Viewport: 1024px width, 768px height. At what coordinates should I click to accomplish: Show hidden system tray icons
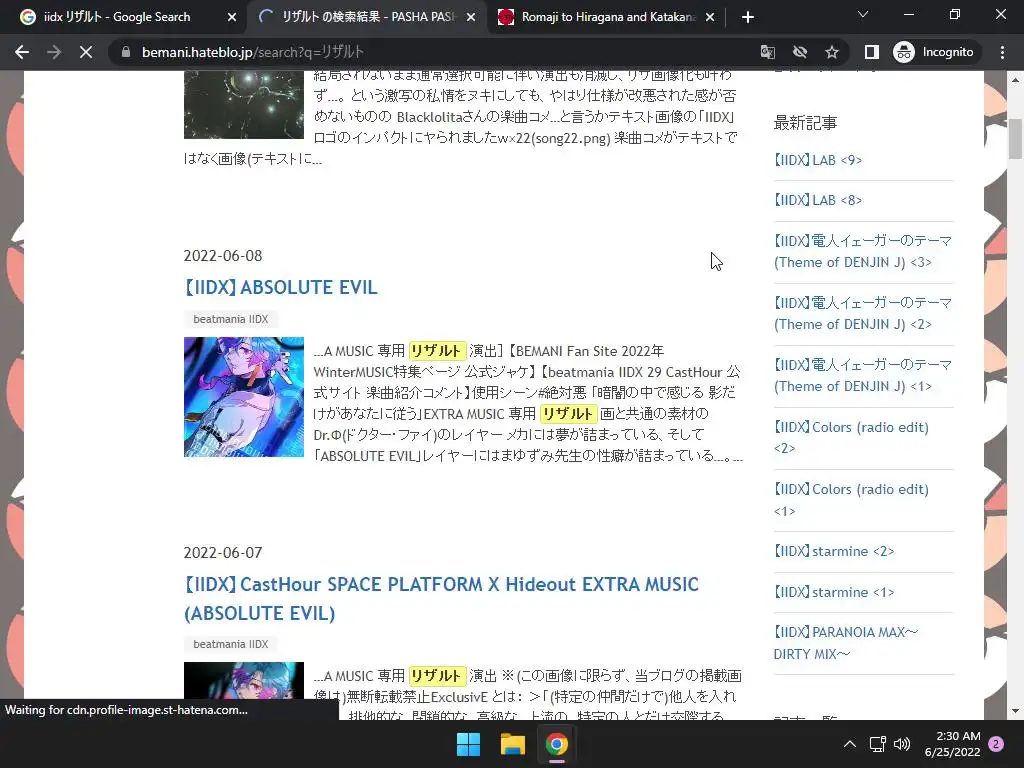[850, 744]
